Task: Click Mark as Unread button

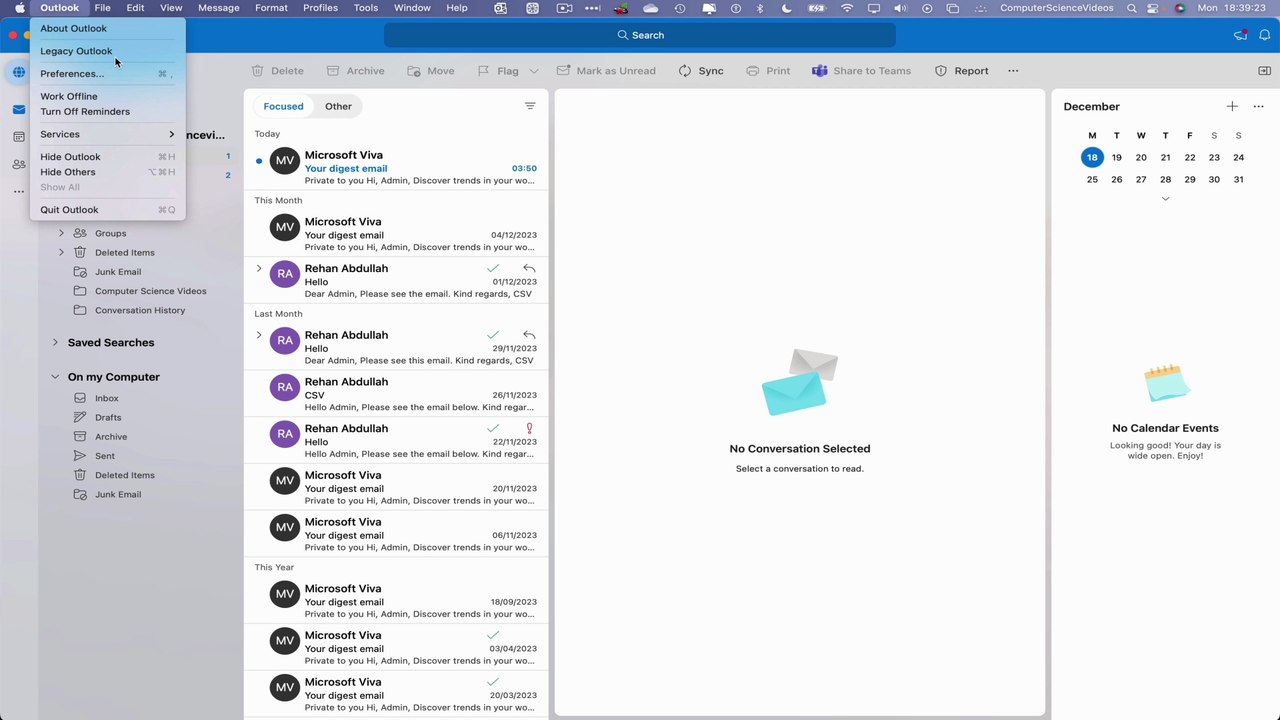Action: coord(606,71)
